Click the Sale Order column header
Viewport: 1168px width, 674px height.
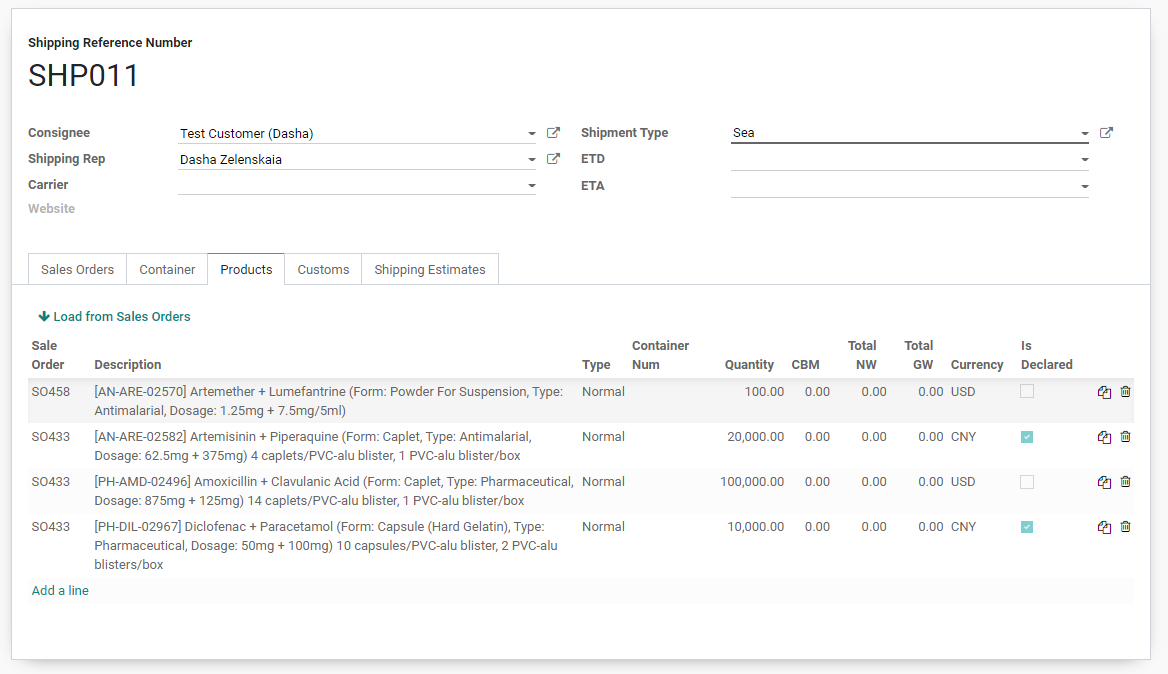[x=48, y=355]
